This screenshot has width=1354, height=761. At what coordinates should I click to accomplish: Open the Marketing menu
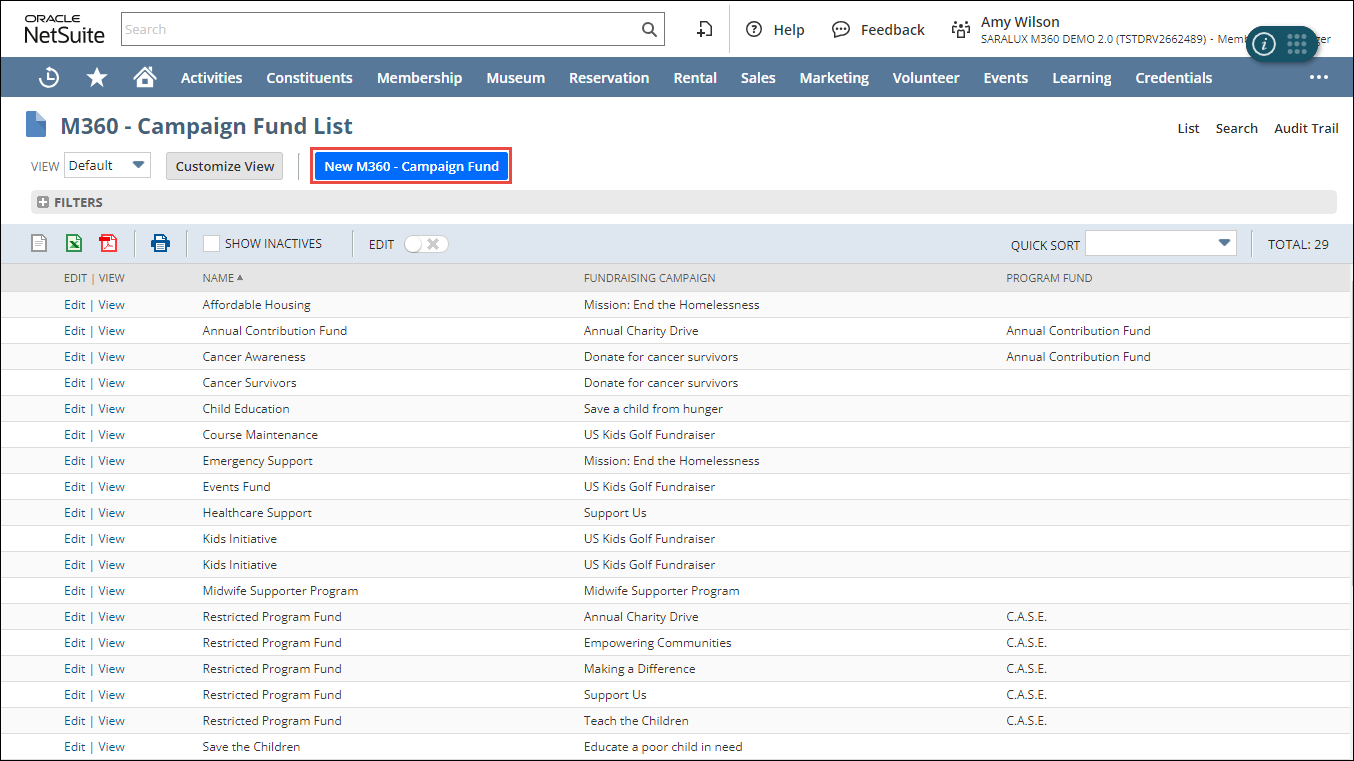click(833, 78)
